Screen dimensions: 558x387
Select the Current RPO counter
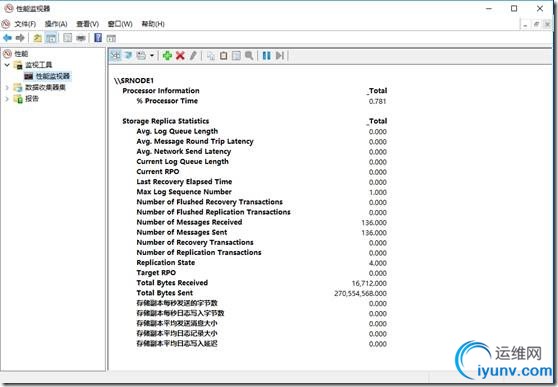[158, 172]
